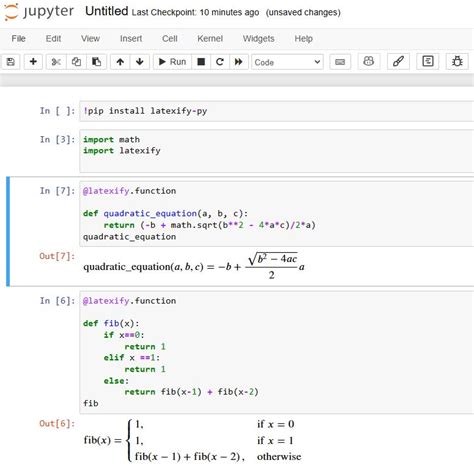Move selected cell down arrow
Image resolution: width=474 pixels, height=474 pixels.
point(140,62)
